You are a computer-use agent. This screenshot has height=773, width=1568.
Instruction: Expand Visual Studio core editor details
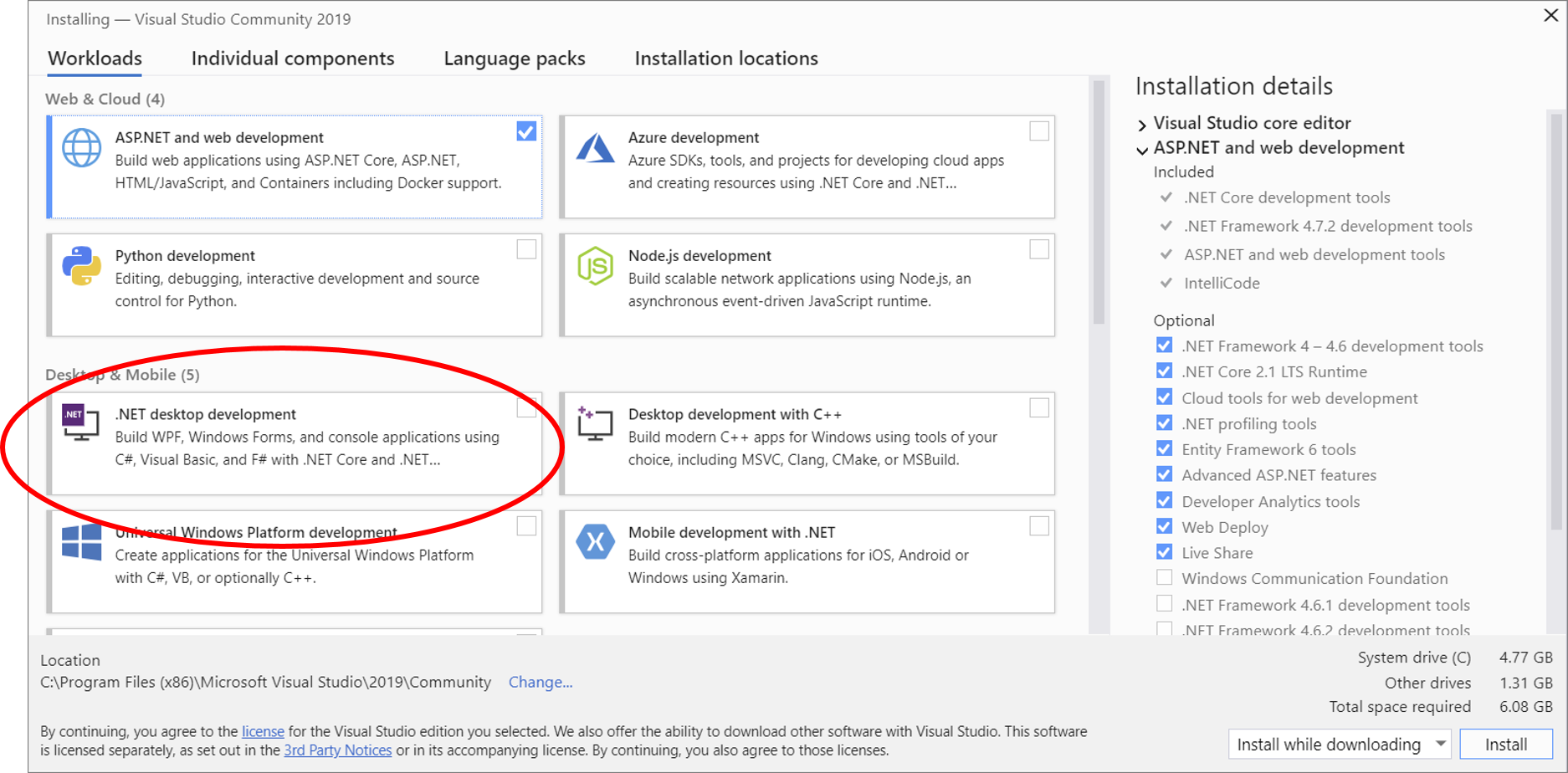coord(1142,125)
